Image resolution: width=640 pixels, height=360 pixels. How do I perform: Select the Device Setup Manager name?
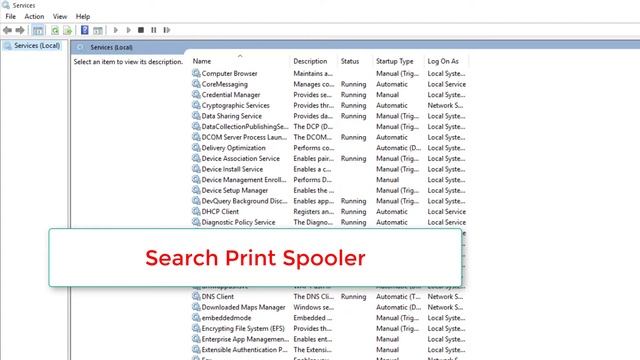click(x=235, y=190)
